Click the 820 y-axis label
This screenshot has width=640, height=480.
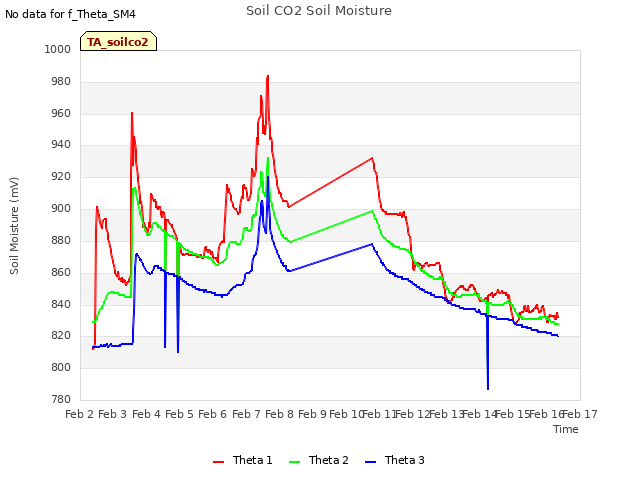click(x=61, y=336)
